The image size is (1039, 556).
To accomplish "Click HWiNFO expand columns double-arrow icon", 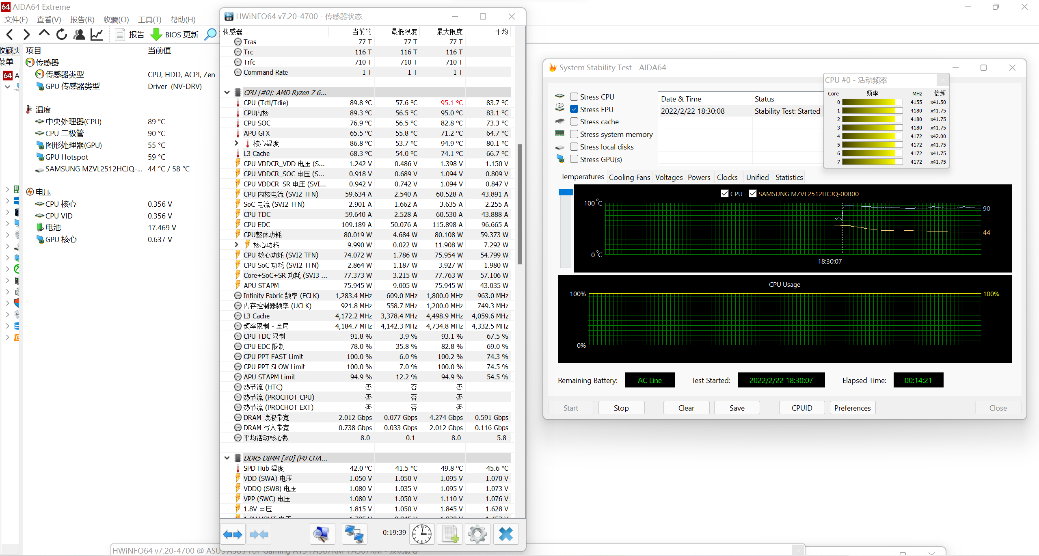I will (x=233, y=533).
